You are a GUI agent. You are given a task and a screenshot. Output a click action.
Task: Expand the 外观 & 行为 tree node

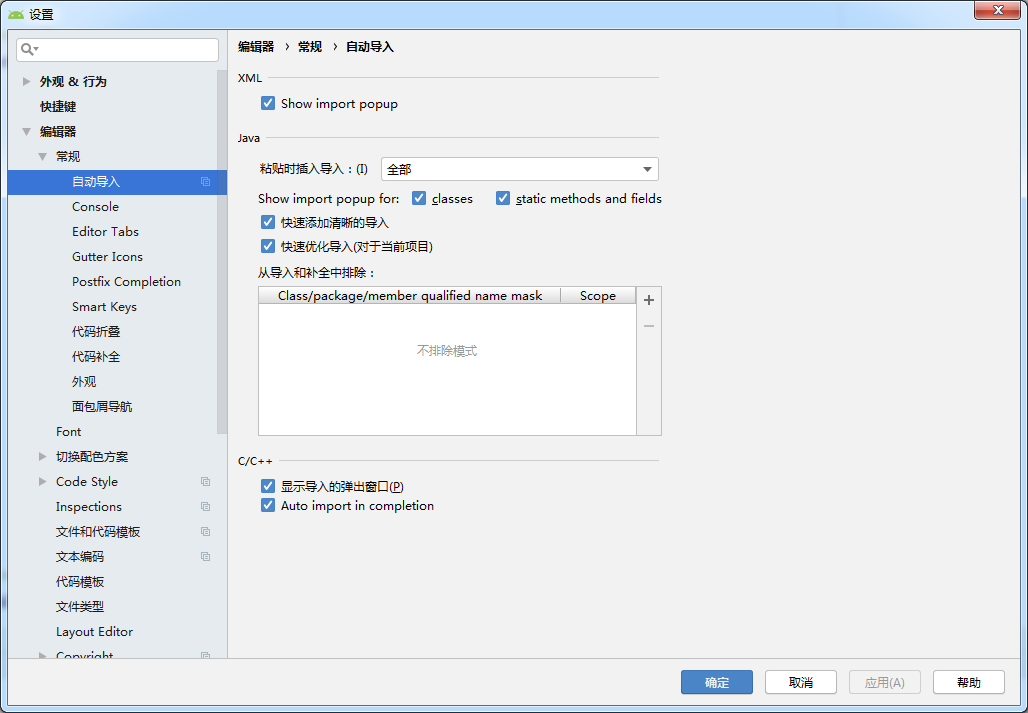27,81
